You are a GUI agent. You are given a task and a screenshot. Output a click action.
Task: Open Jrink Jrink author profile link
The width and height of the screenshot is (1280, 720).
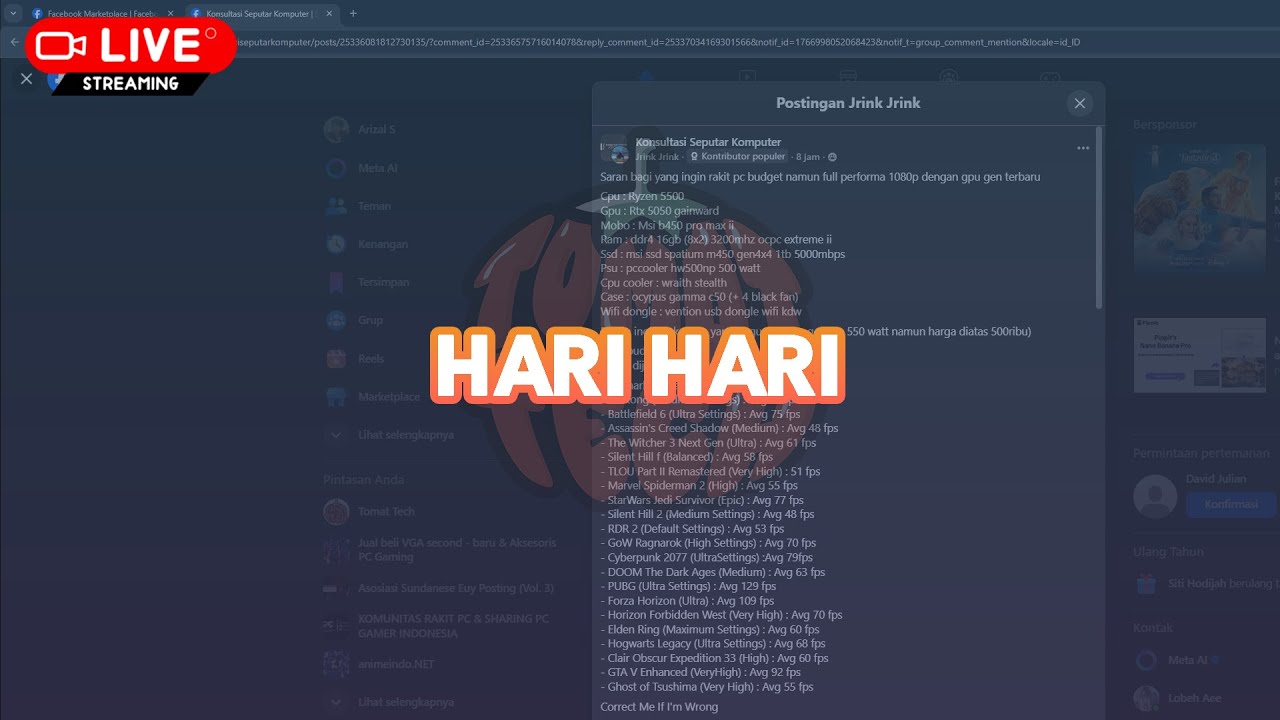(657, 157)
